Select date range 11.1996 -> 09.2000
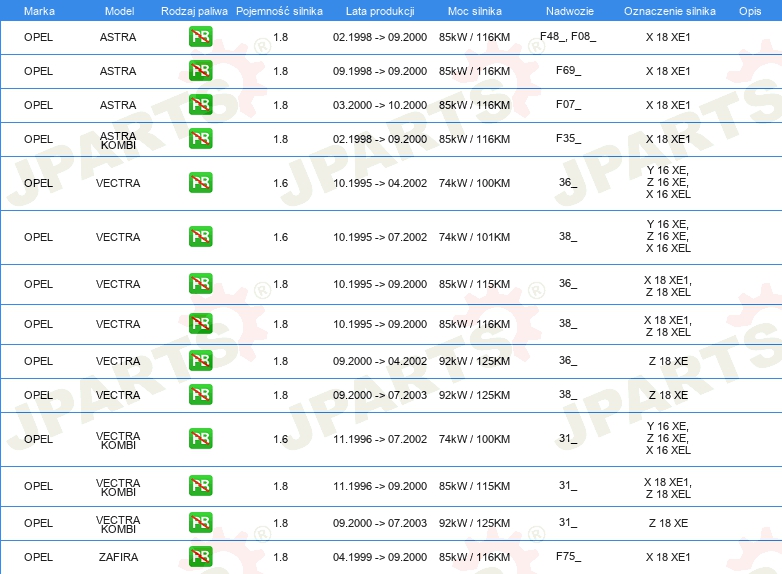This screenshot has height=574, width=782. (x=380, y=486)
